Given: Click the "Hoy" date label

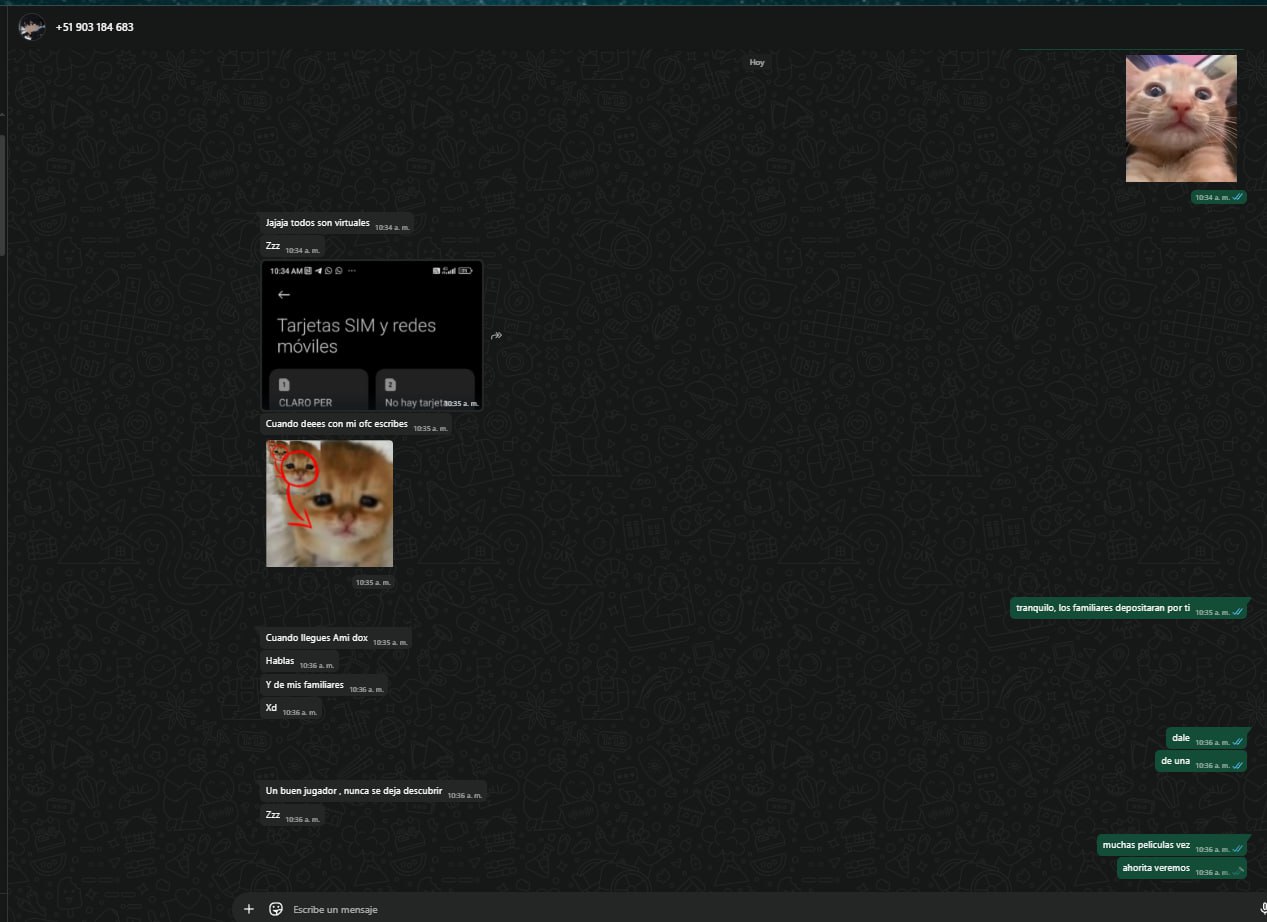Looking at the screenshot, I should (757, 63).
